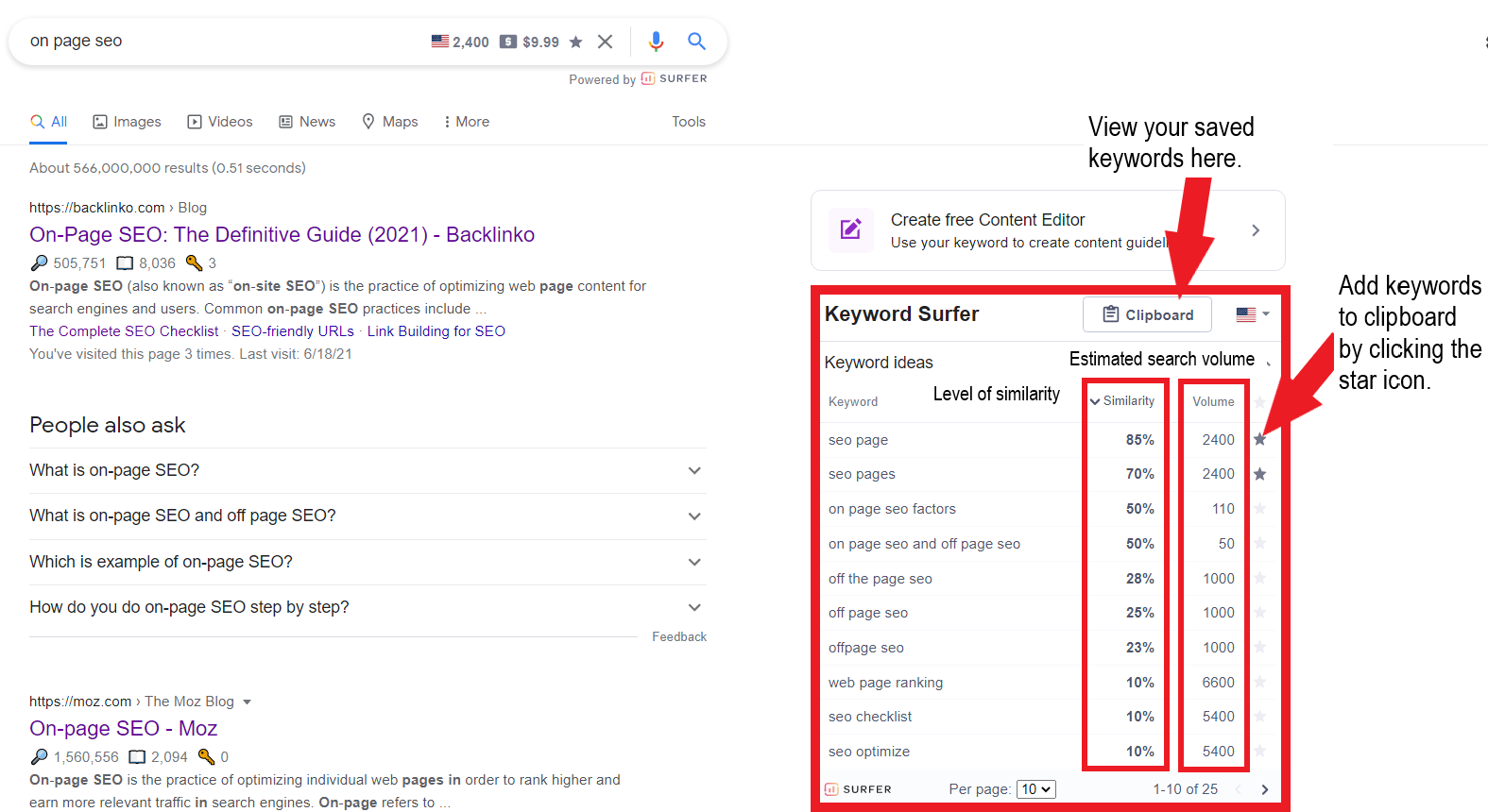Click the Surfer logo under search bar
1488x812 pixels.
[674, 78]
